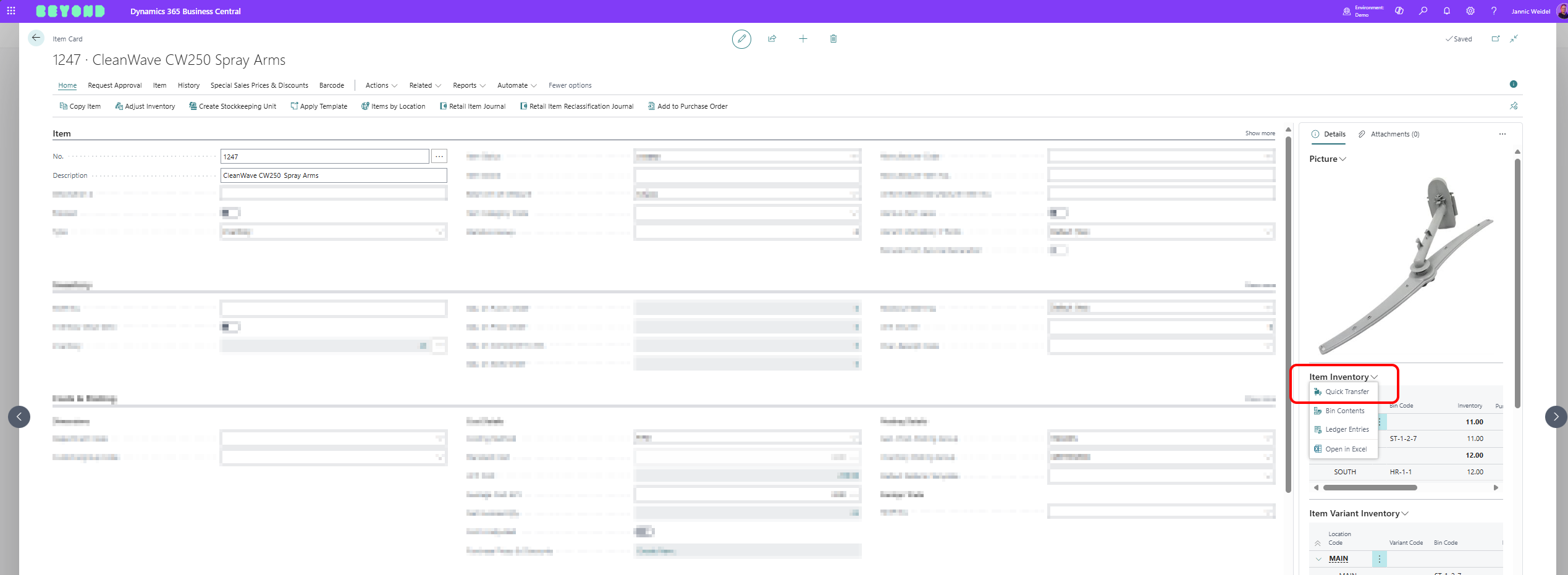Select Open in Excel menu entry

pyautogui.click(x=1345, y=449)
